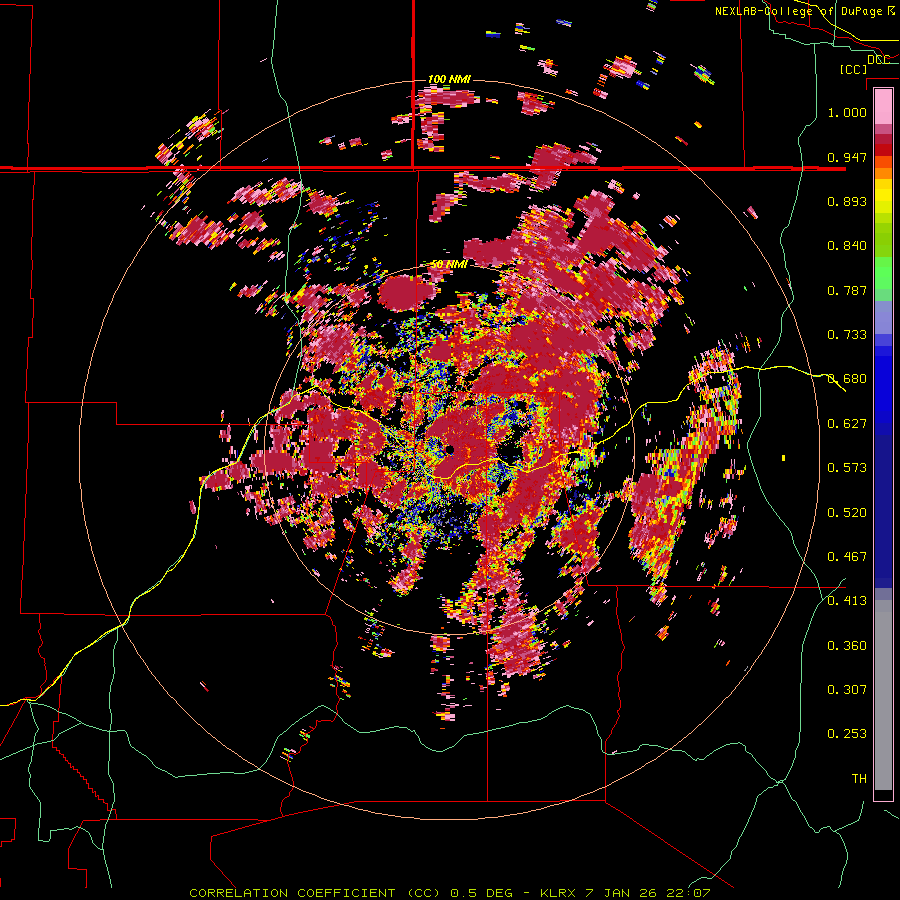
Task: Click the 50 NMI range ring label
Action: pyautogui.click(x=449, y=264)
